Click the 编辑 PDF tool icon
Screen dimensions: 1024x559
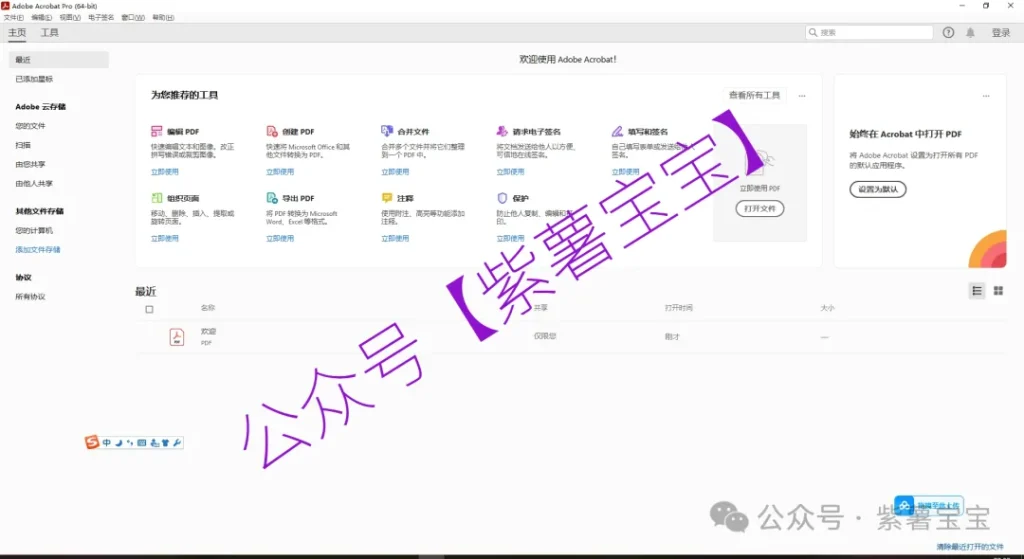[x=157, y=132]
